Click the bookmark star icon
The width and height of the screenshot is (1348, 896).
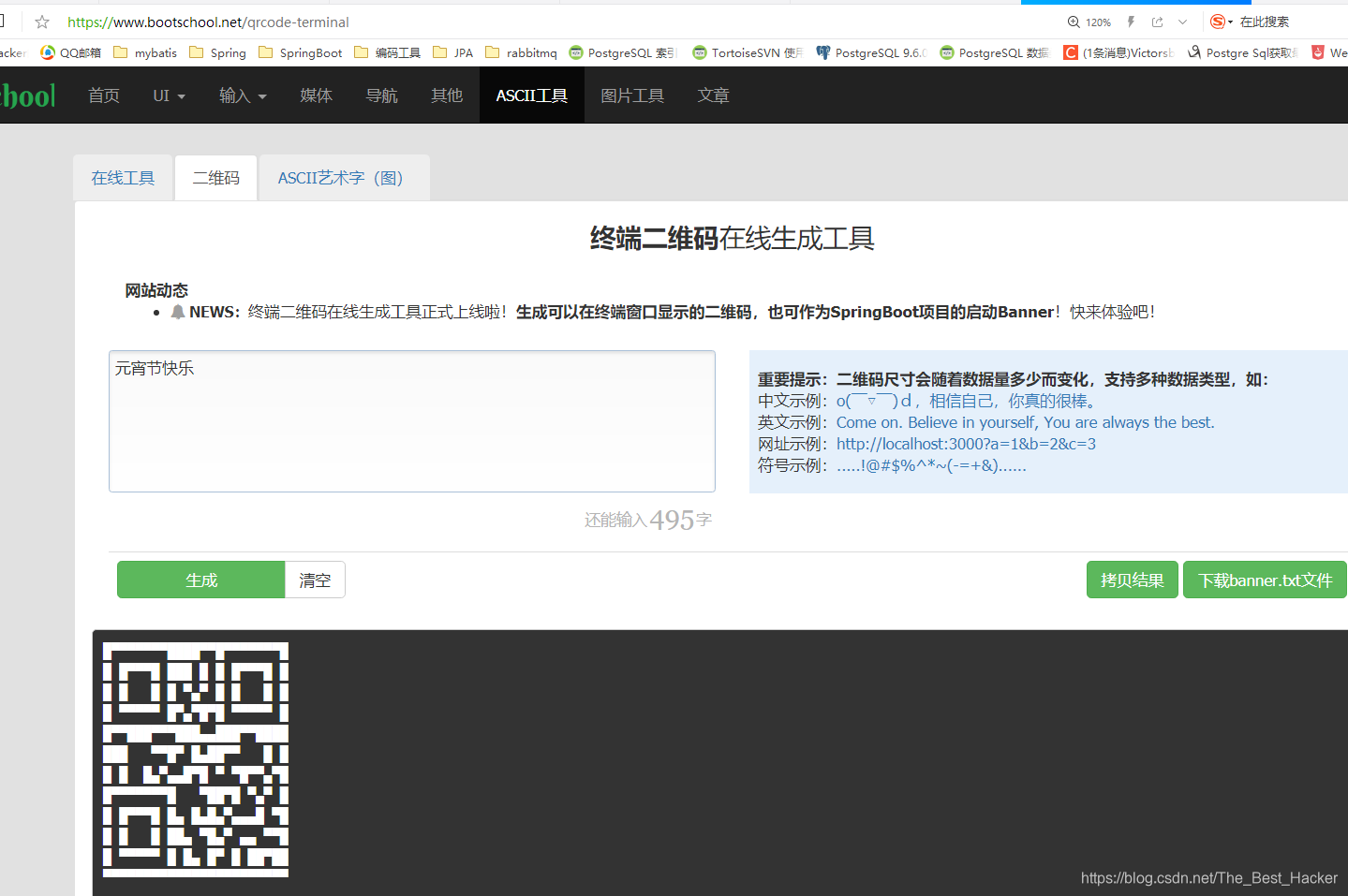42,22
